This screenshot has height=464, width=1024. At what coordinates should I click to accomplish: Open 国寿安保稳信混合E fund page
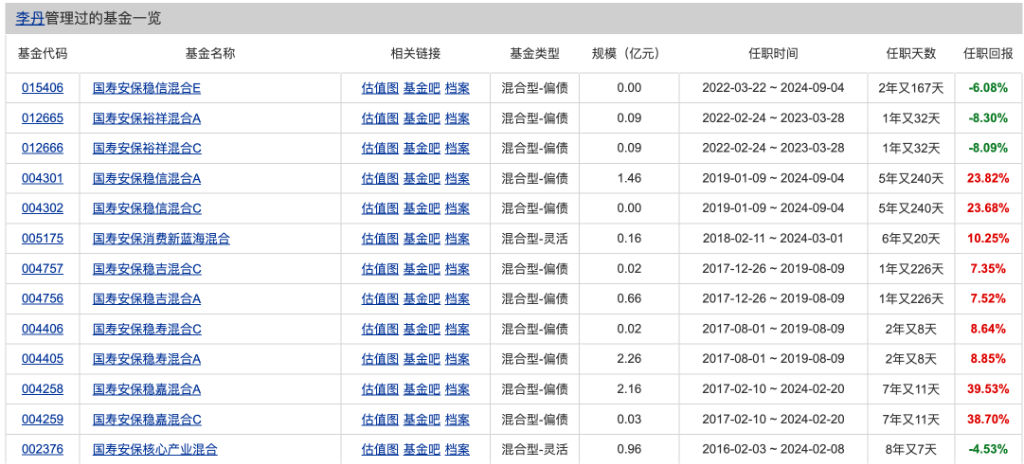tap(147, 88)
